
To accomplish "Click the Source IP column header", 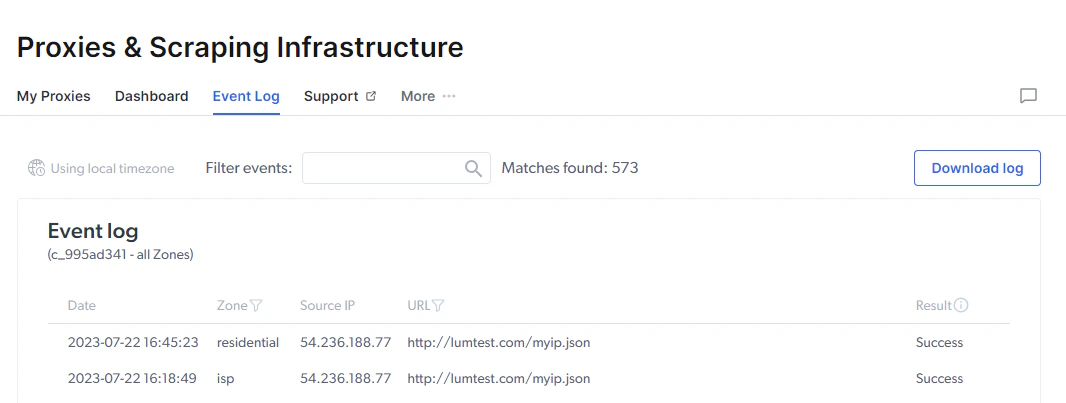I will point(327,306).
